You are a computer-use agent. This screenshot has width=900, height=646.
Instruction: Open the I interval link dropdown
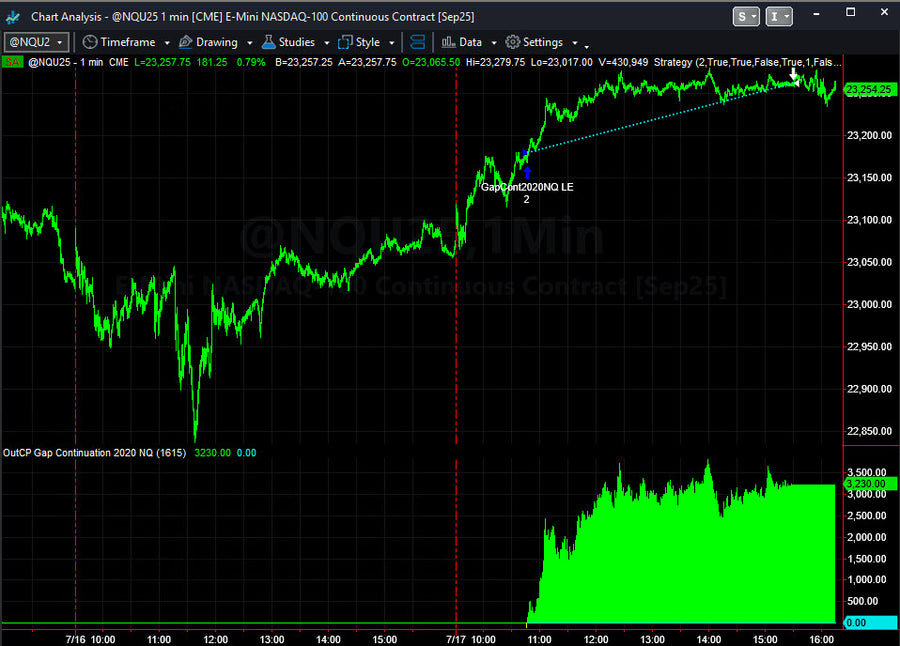[x=779, y=17]
